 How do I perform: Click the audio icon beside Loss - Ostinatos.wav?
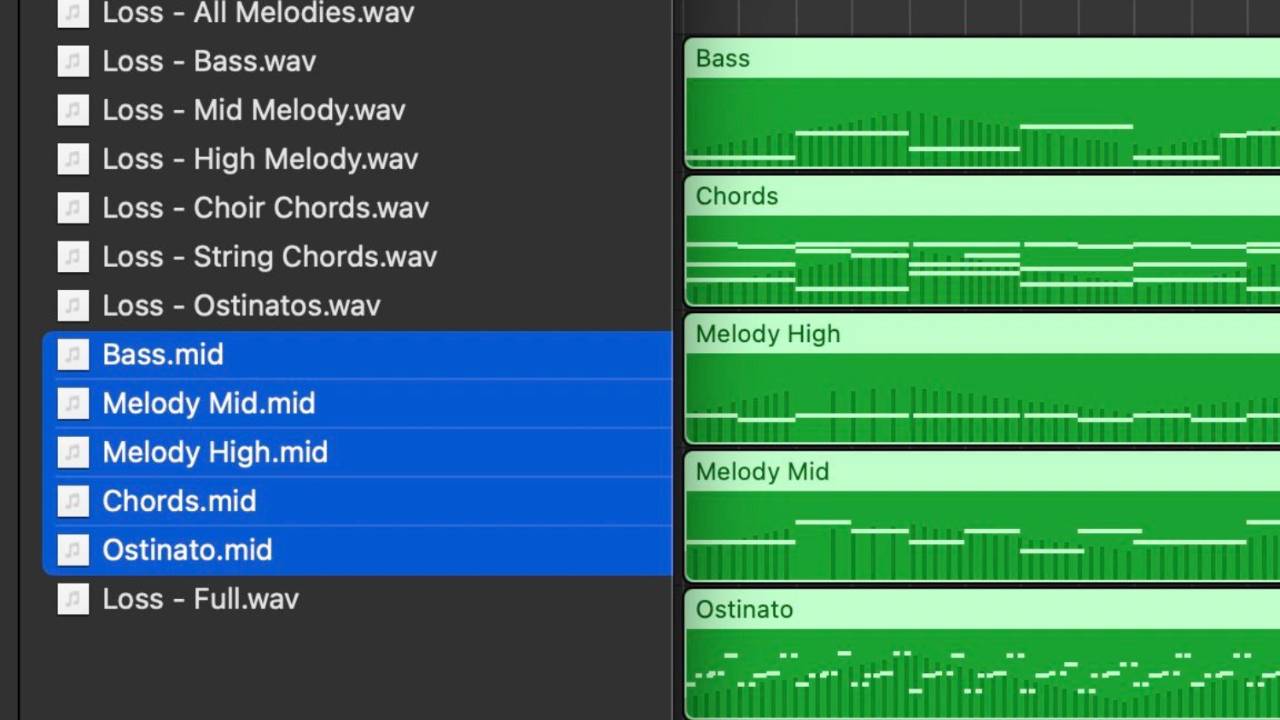73,306
